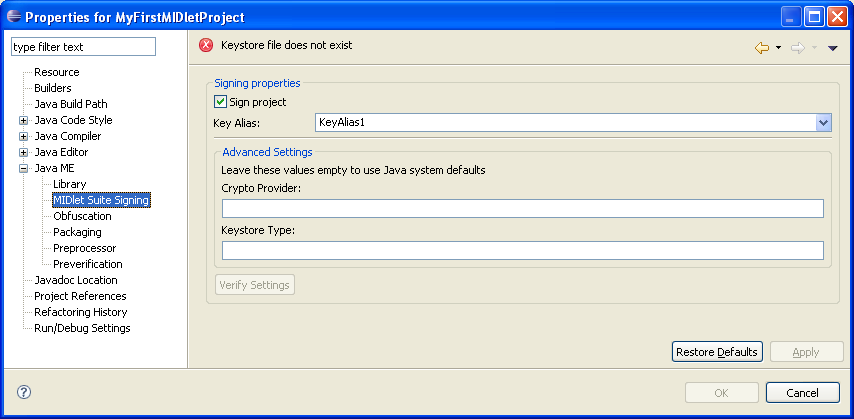Click the Eclipse icon in title bar

[14, 17]
